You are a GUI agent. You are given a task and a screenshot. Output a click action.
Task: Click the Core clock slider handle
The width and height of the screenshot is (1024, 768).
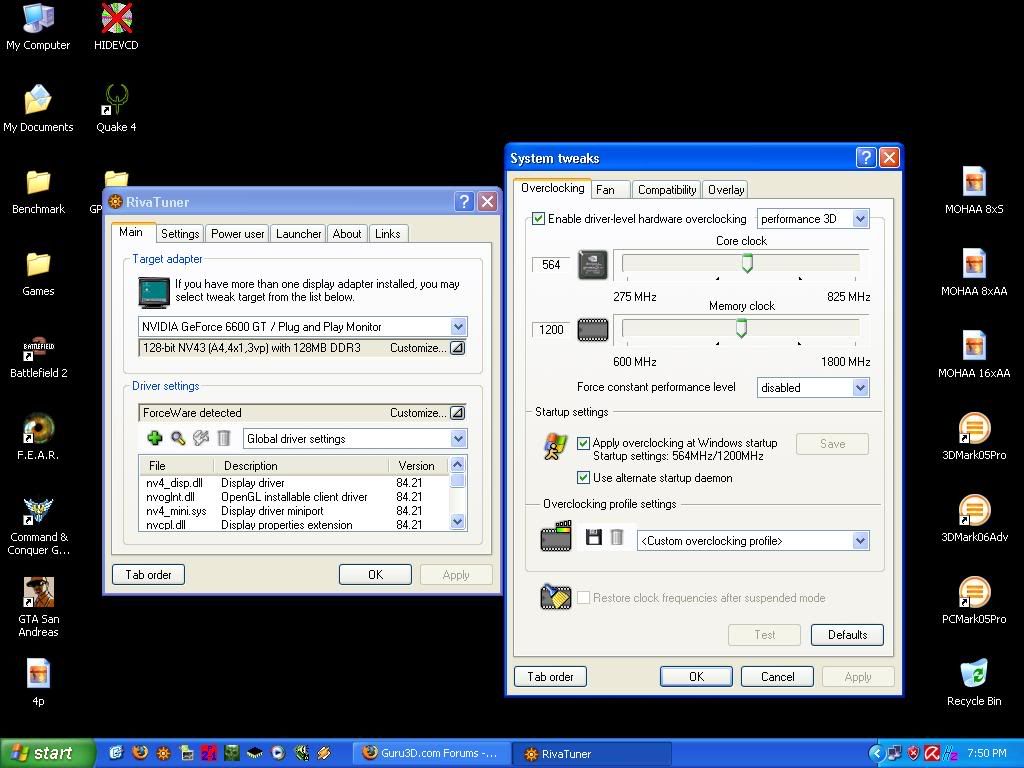[x=747, y=263]
